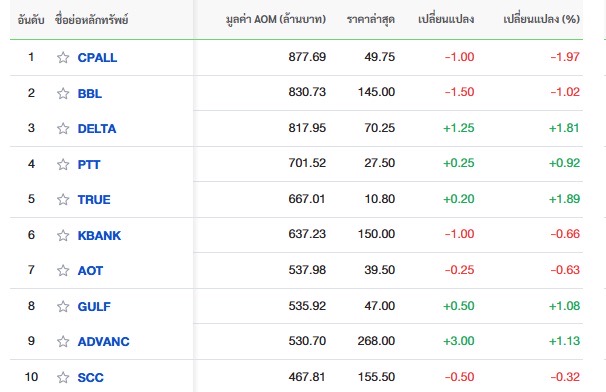The width and height of the screenshot is (606, 392).
Task: Sort by มูลค่า AOM (ล้านบาท) column
Action: click(x=276, y=19)
